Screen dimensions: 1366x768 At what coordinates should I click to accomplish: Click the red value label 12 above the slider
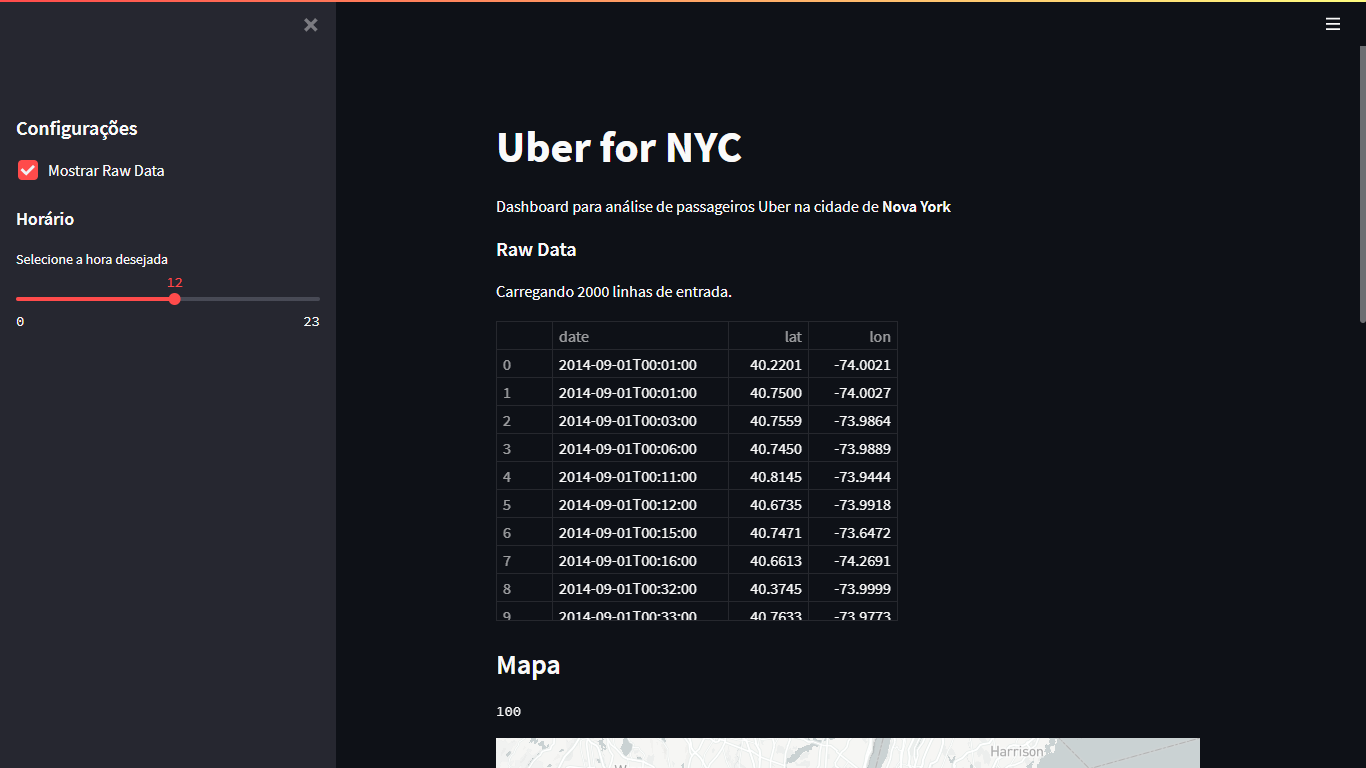coord(175,283)
